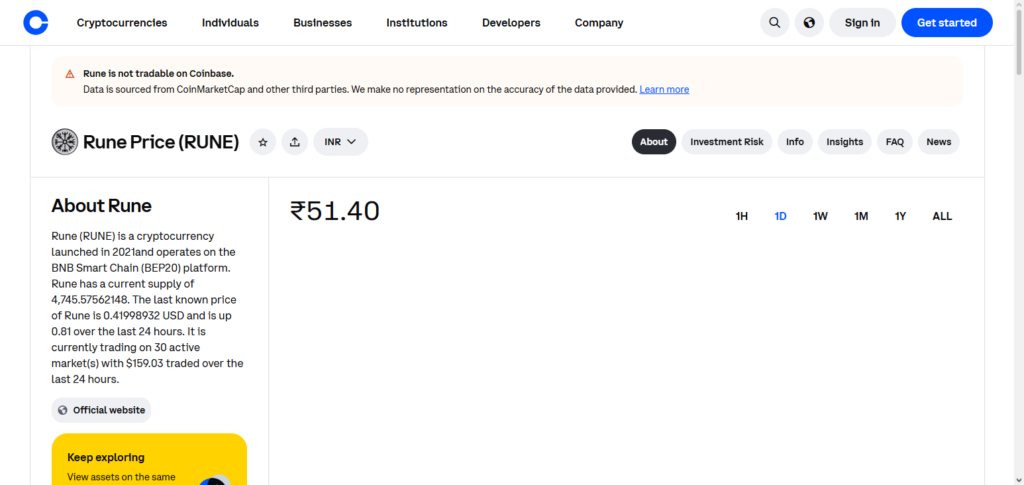The width and height of the screenshot is (1024, 485).
Task: Click the Rune coin logo
Action: click(x=65, y=142)
